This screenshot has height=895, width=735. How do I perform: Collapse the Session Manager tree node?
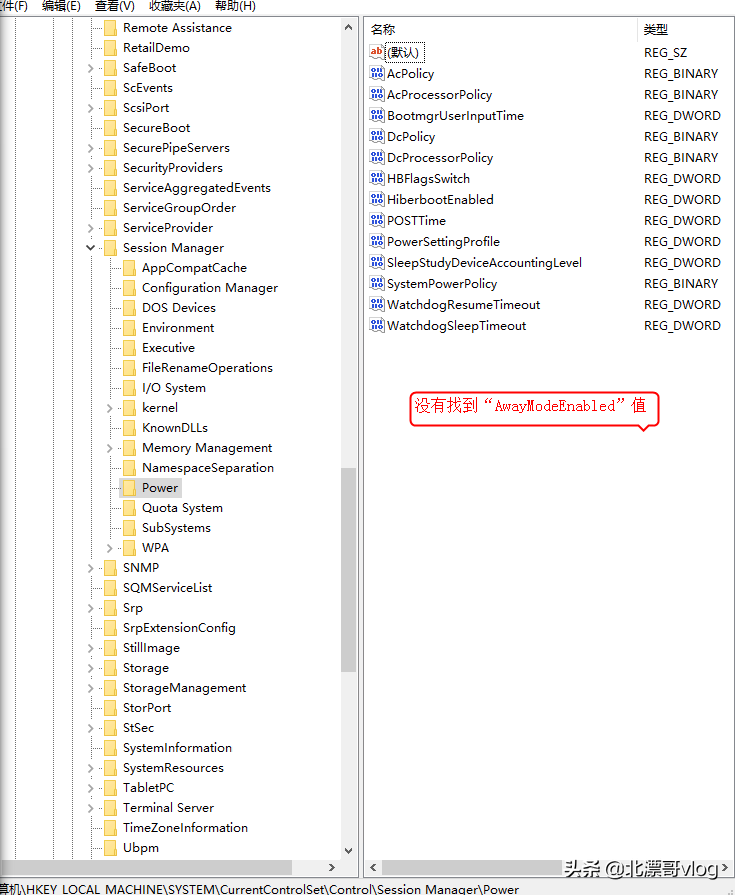(x=90, y=248)
